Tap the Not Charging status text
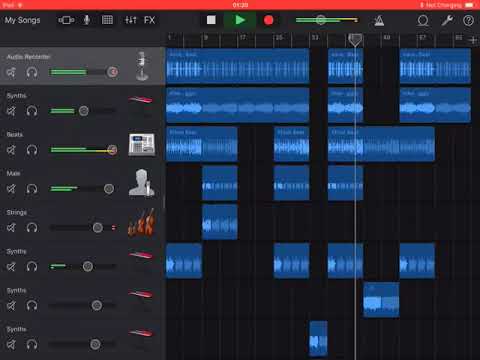This screenshot has height=360, width=480. (443, 5)
